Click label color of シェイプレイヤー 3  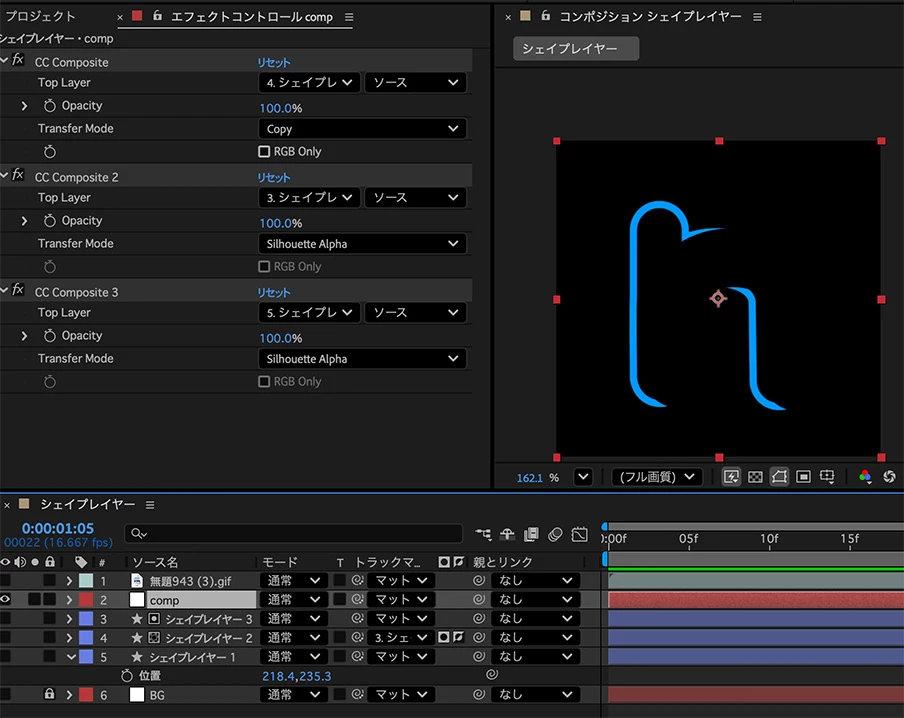(x=86, y=618)
